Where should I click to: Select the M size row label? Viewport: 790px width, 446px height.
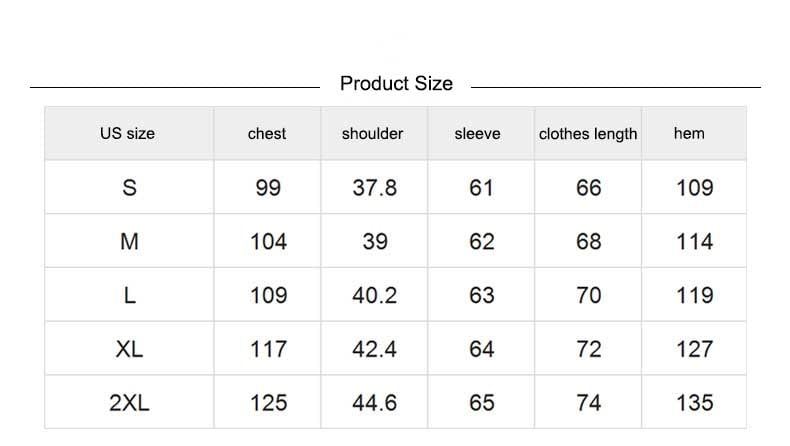point(129,242)
